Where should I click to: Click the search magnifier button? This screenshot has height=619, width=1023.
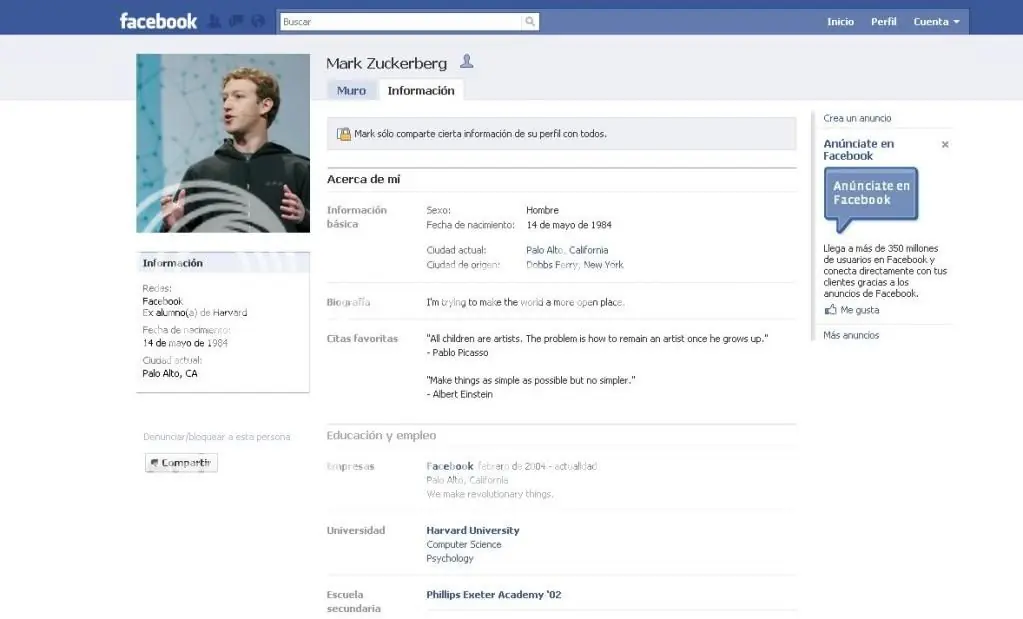coord(530,22)
